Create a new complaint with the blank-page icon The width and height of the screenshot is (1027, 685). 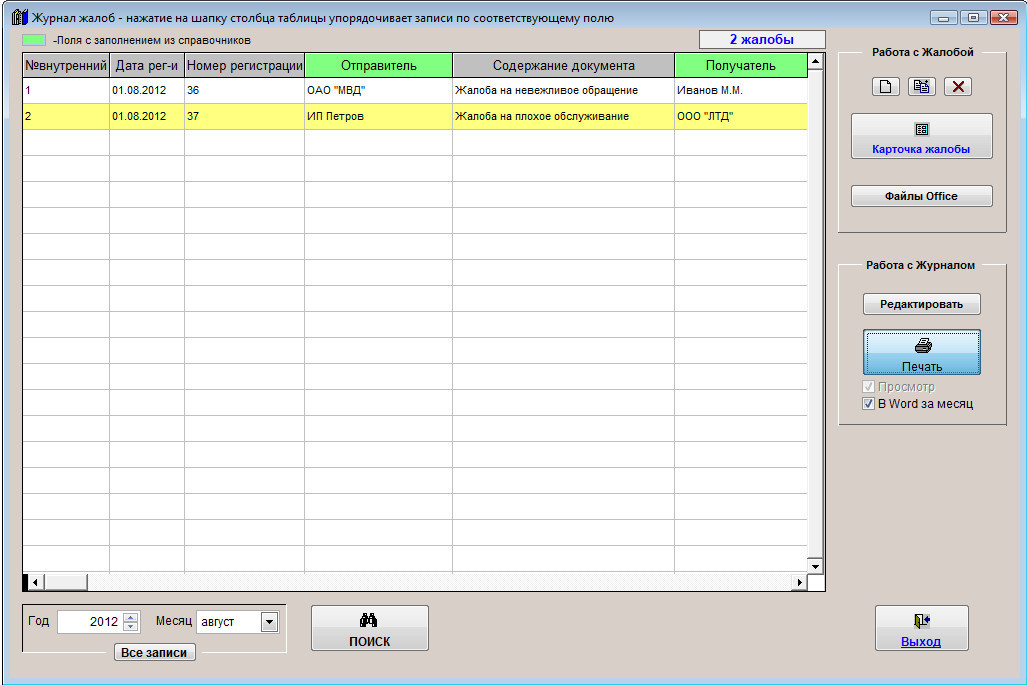pos(886,86)
